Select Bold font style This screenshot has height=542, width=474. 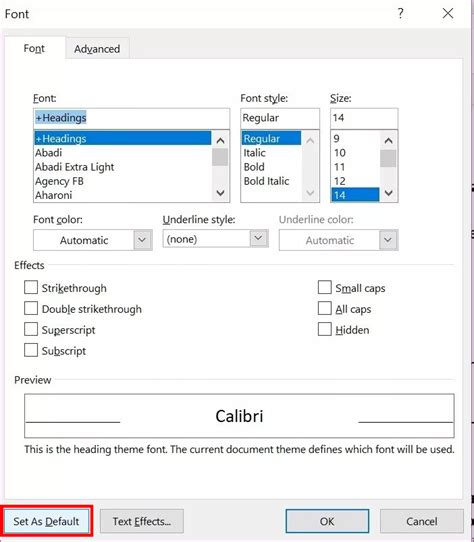tap(271, 167)
